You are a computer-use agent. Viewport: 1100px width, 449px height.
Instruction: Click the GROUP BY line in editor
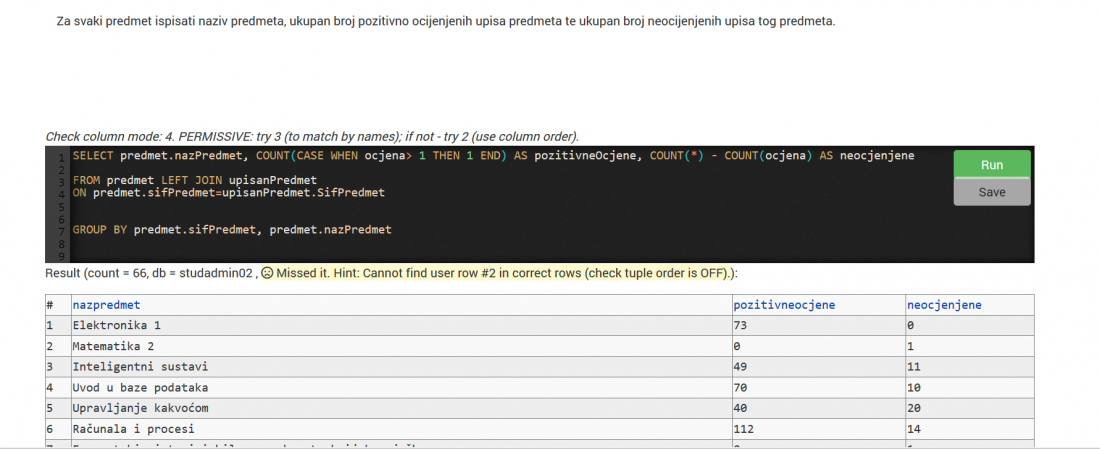click(232, 229)
